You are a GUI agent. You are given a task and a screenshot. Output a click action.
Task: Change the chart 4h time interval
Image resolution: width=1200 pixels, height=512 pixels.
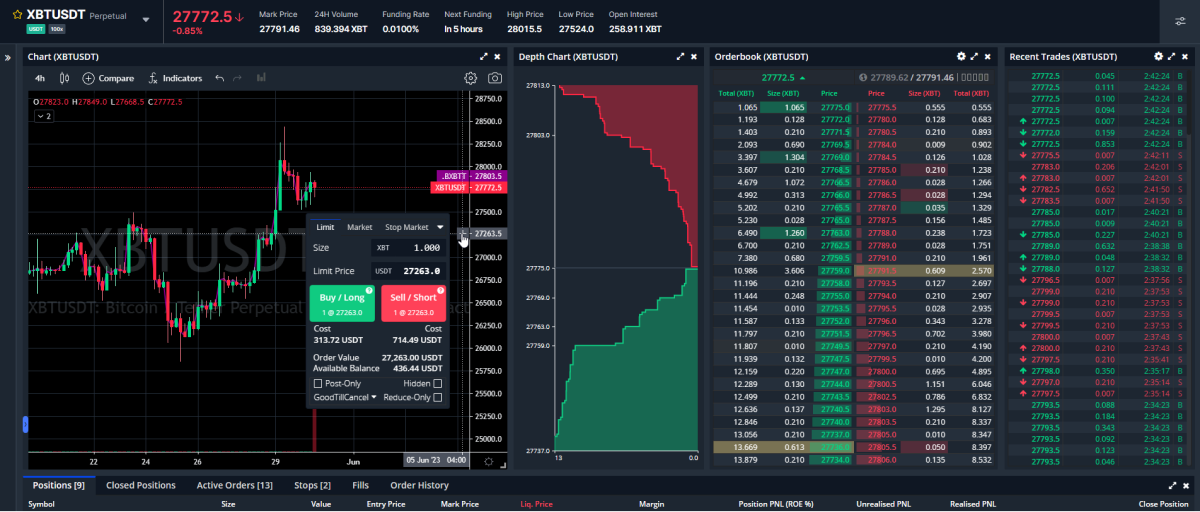40,78
